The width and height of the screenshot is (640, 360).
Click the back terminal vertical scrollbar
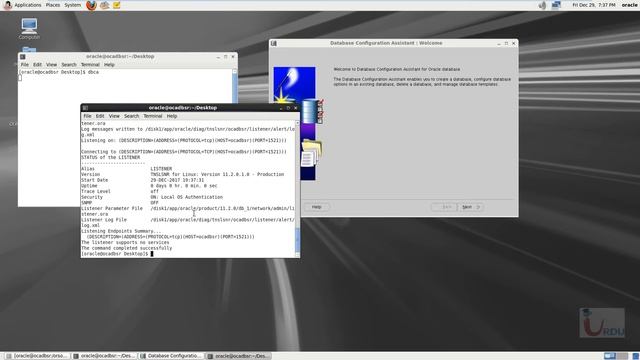point(235,88)
